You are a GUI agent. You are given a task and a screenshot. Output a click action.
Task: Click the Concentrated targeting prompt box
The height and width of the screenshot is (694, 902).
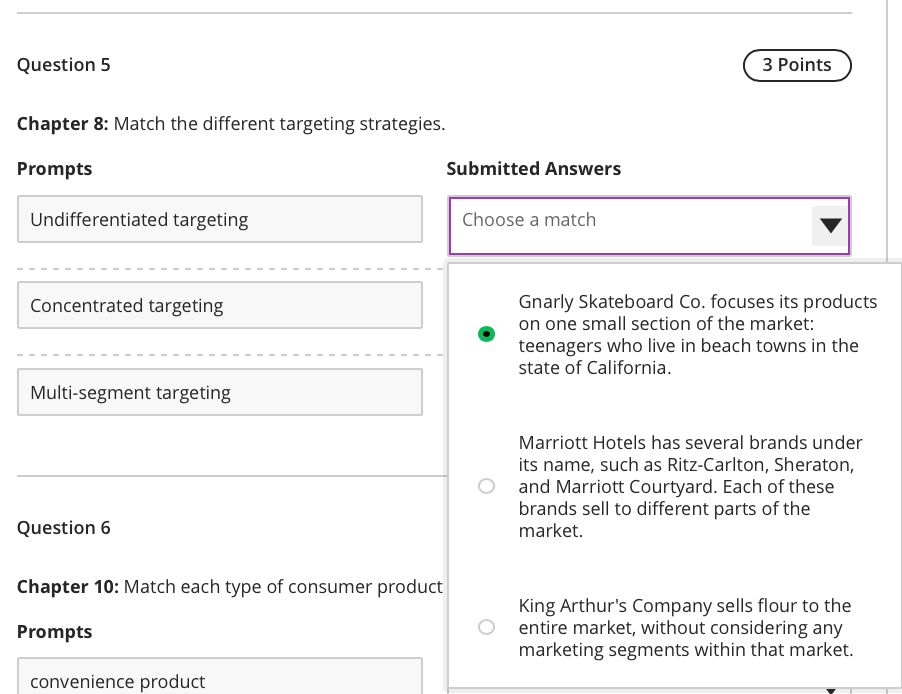[x=219, y=306]
